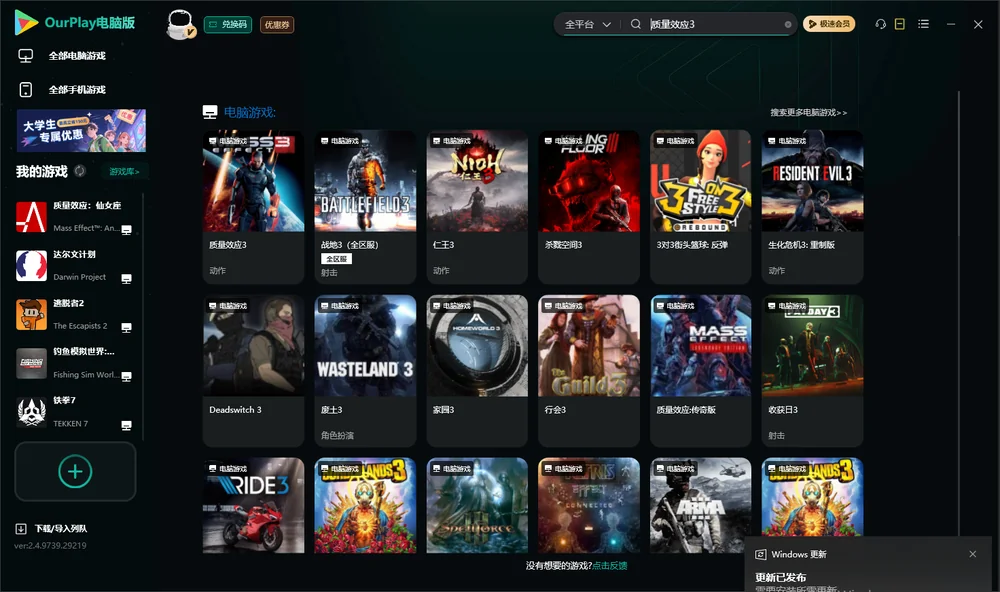Open the 极速会员 membership button
This screenshot has width=1000, height=592.
coord(828,24)
